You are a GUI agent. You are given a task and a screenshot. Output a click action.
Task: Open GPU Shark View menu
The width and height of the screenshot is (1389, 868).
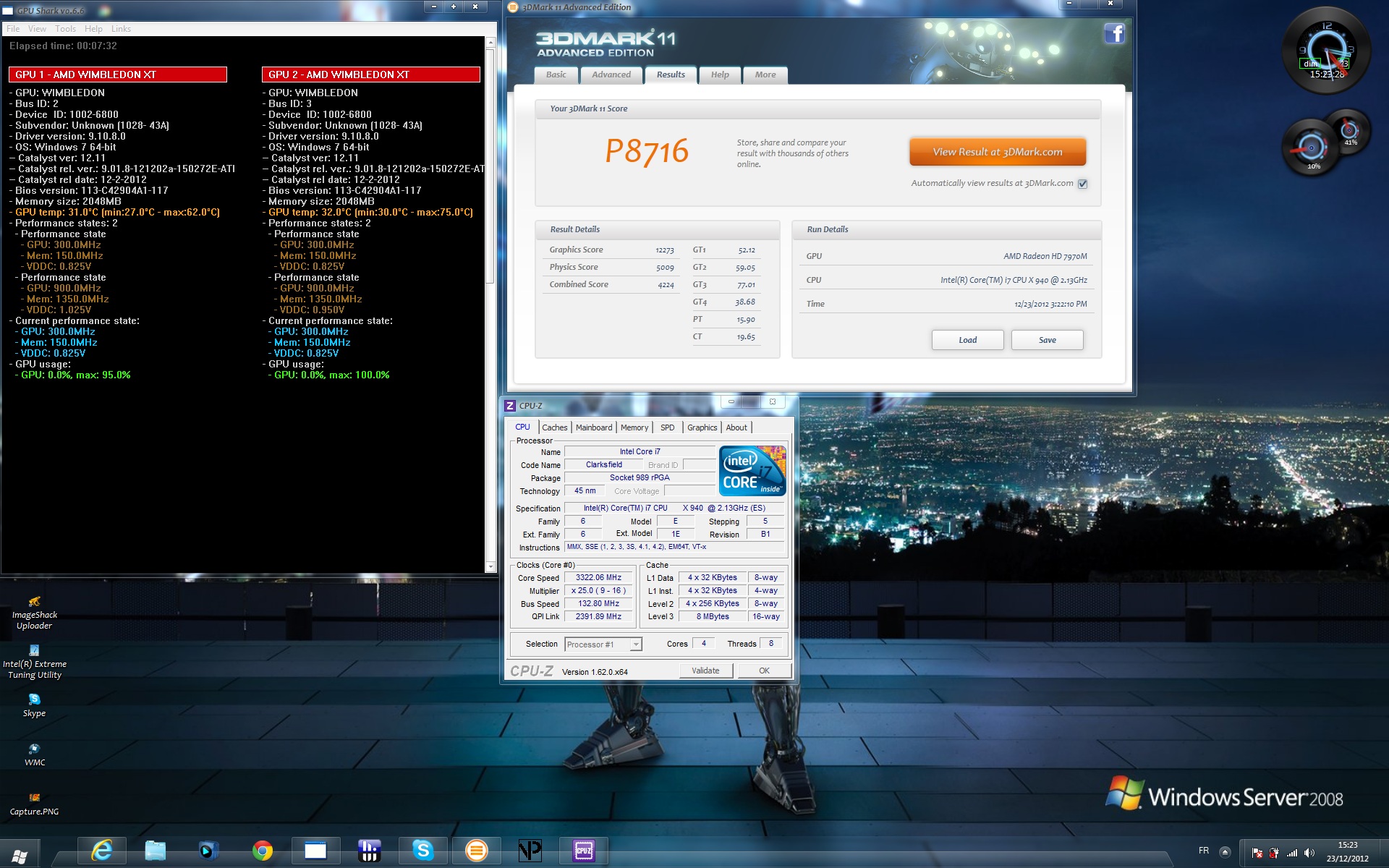[x=37, y=29]
